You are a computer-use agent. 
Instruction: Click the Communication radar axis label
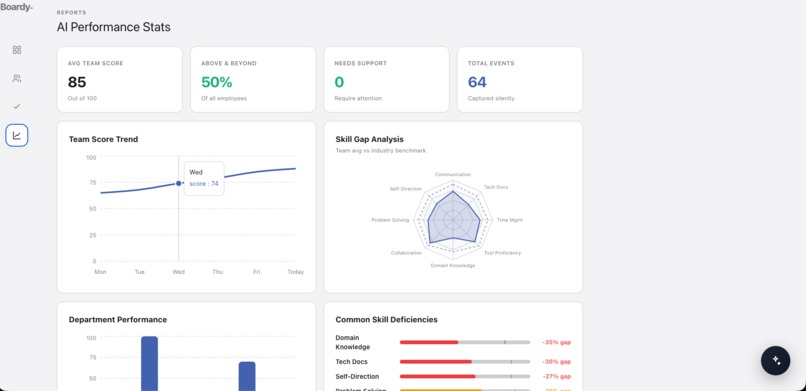point(453,175)
